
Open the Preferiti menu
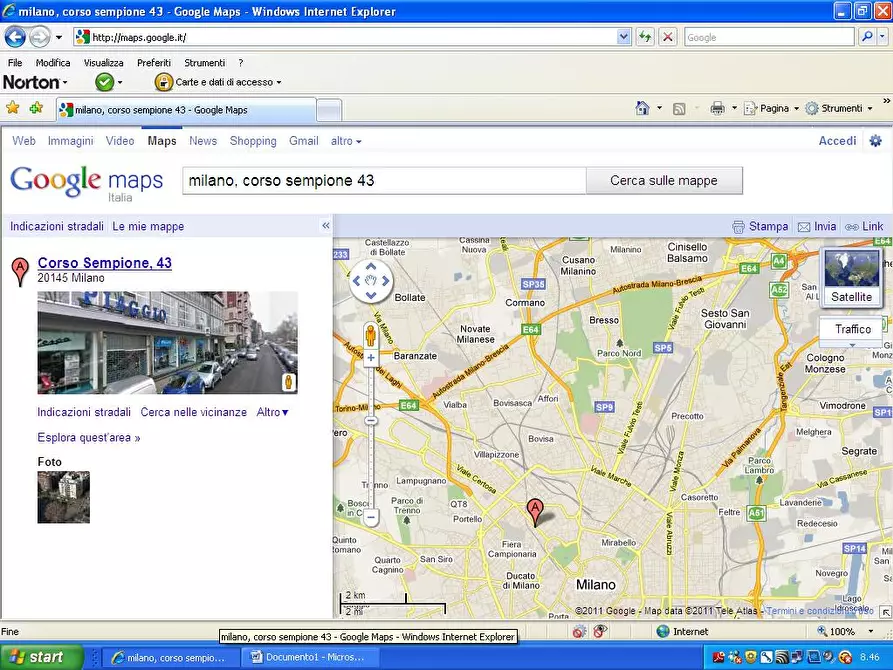coord(154,62)
